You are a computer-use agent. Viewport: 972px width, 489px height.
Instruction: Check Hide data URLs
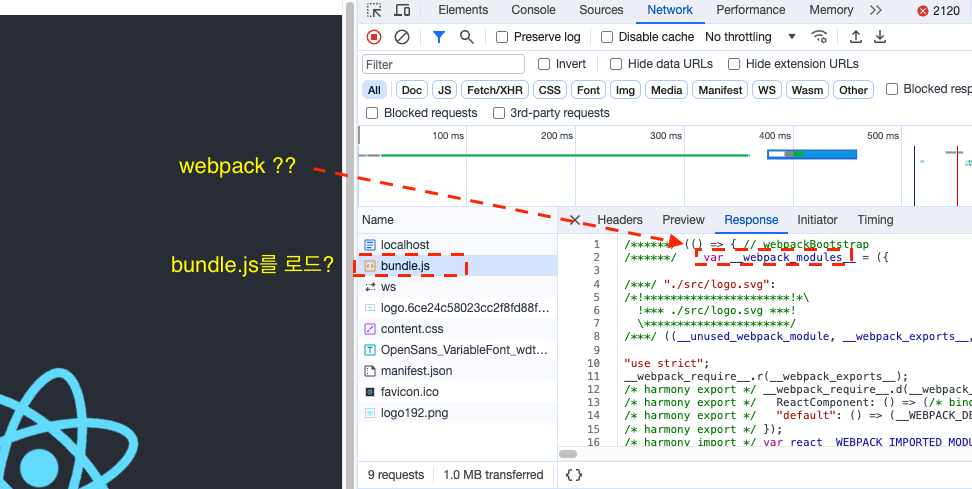[x=616, y=64]
